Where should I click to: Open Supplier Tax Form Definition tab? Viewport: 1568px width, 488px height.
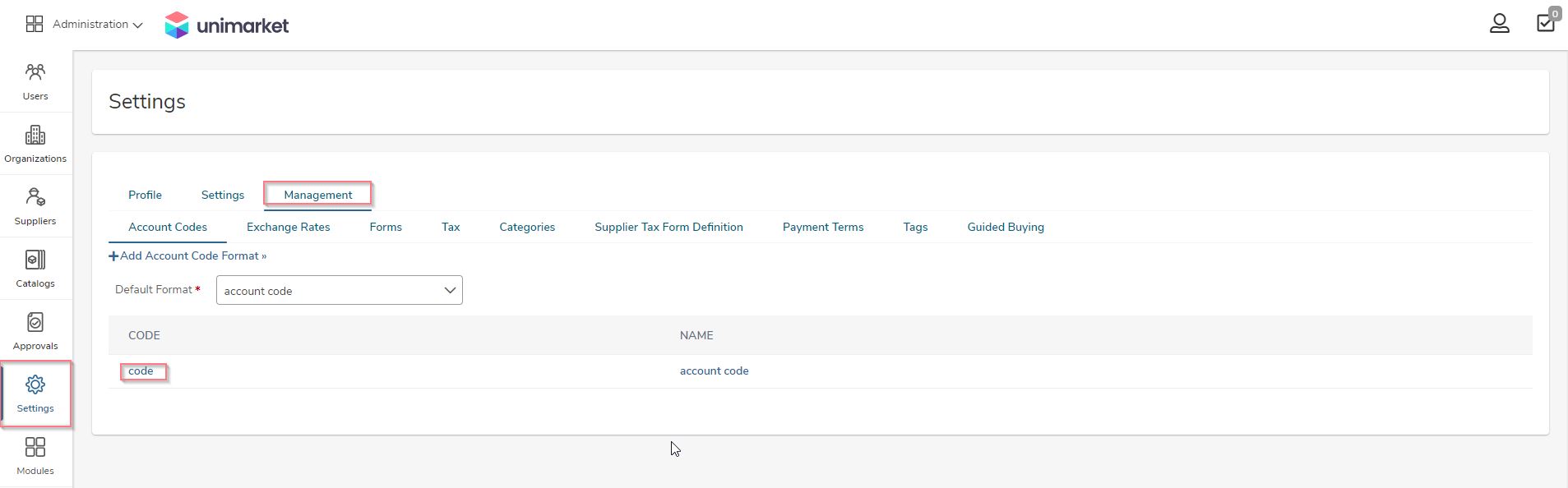[668, 227]
